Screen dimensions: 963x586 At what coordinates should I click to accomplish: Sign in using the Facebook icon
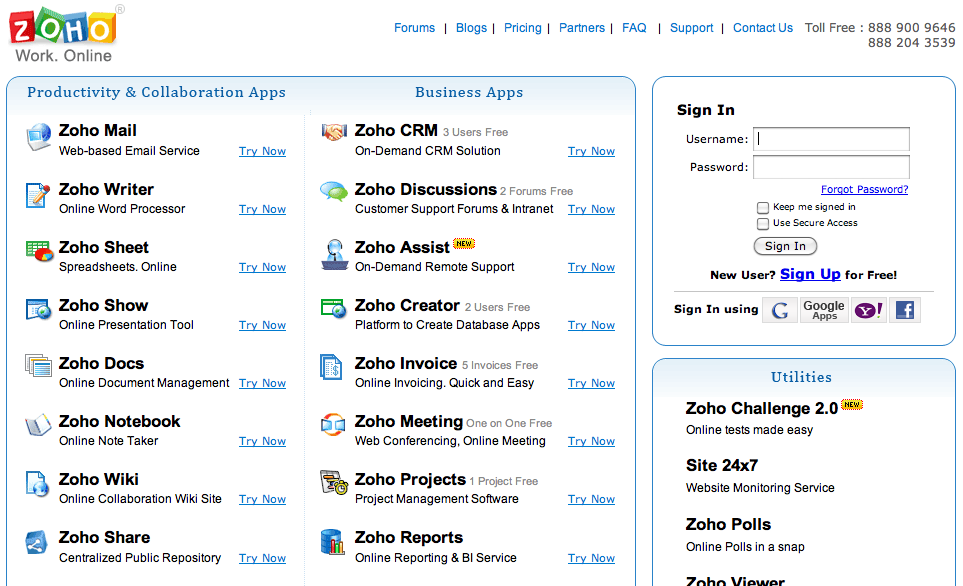point(905,310)
